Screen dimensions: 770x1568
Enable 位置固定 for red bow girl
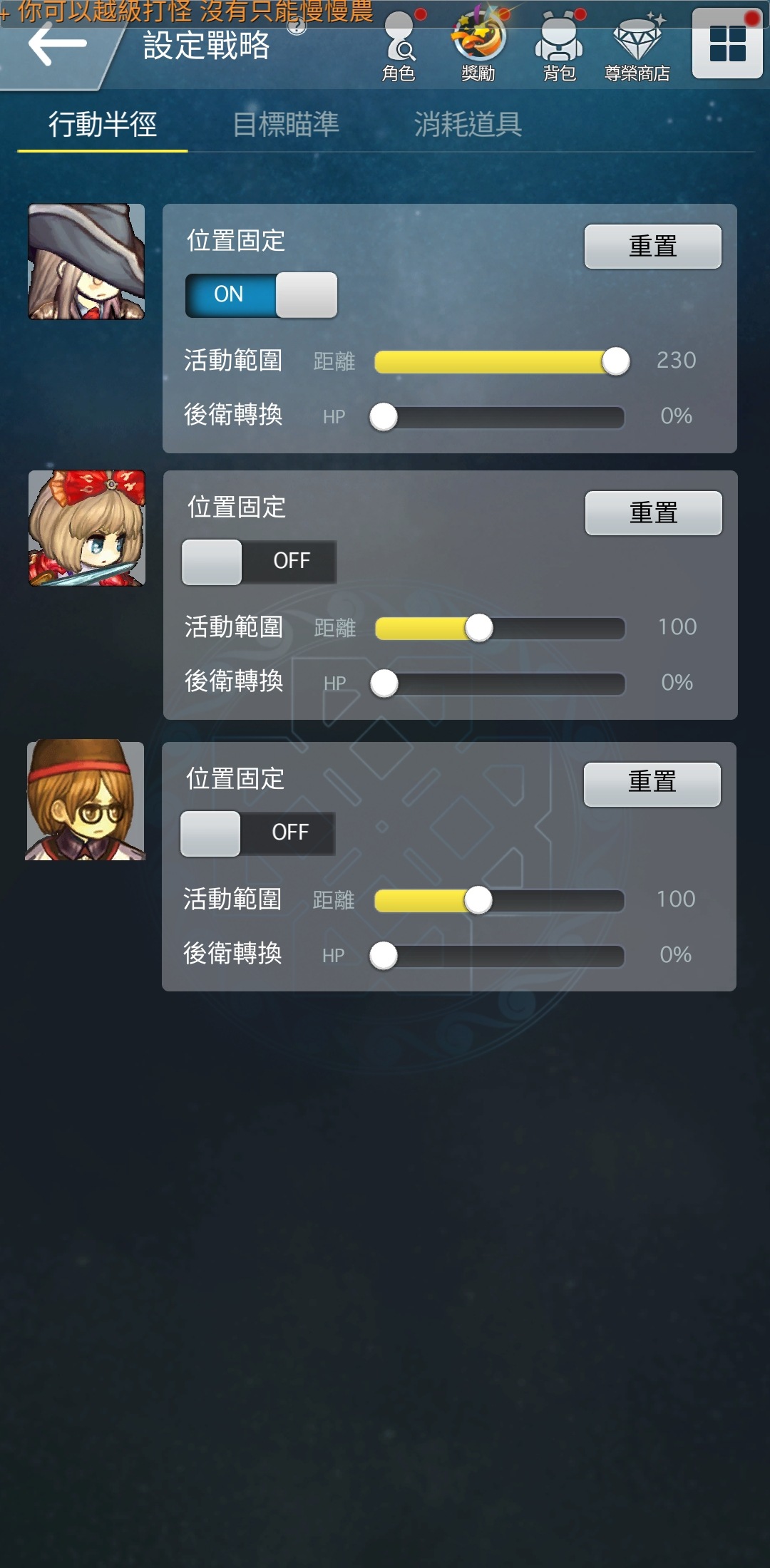click(x=259, y=562)
